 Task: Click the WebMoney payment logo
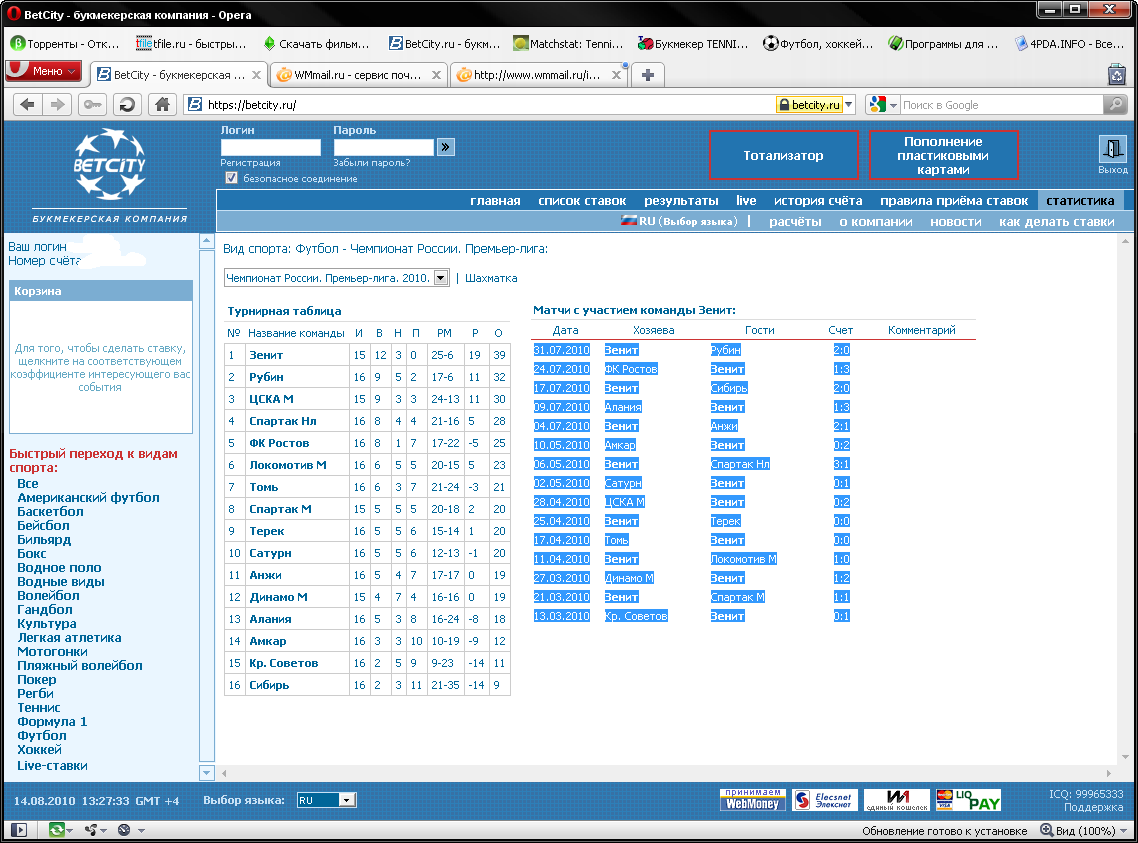click(753, 799)
